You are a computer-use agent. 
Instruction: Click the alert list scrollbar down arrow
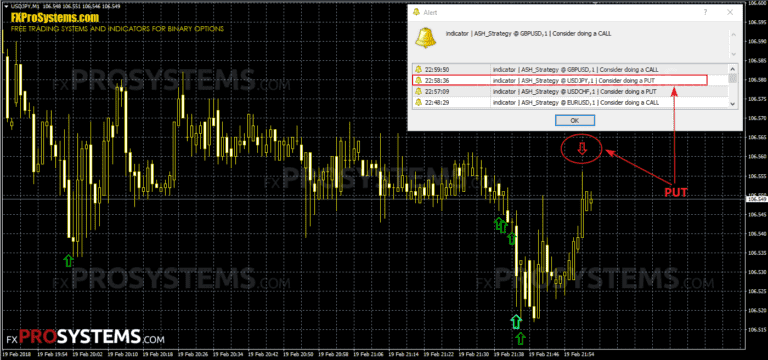(x=733, y=103)
